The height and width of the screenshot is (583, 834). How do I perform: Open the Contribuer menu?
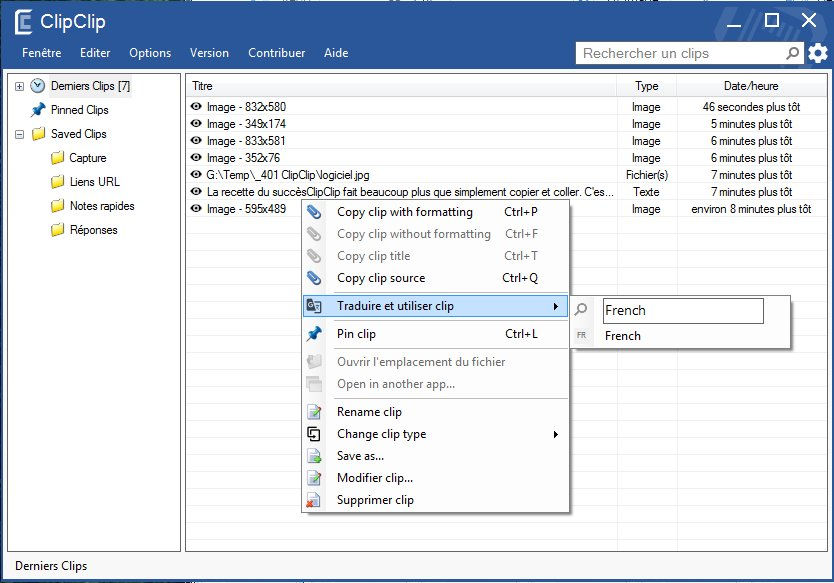[277, 53]
